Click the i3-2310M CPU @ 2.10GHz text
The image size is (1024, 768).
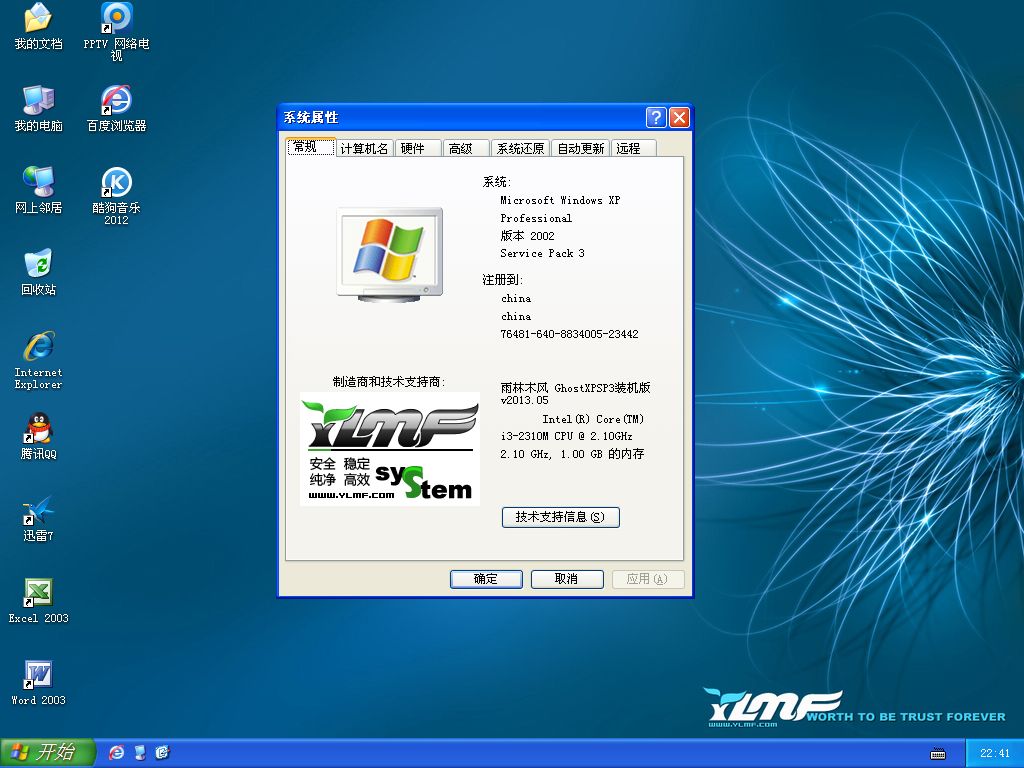pos(566,436)
